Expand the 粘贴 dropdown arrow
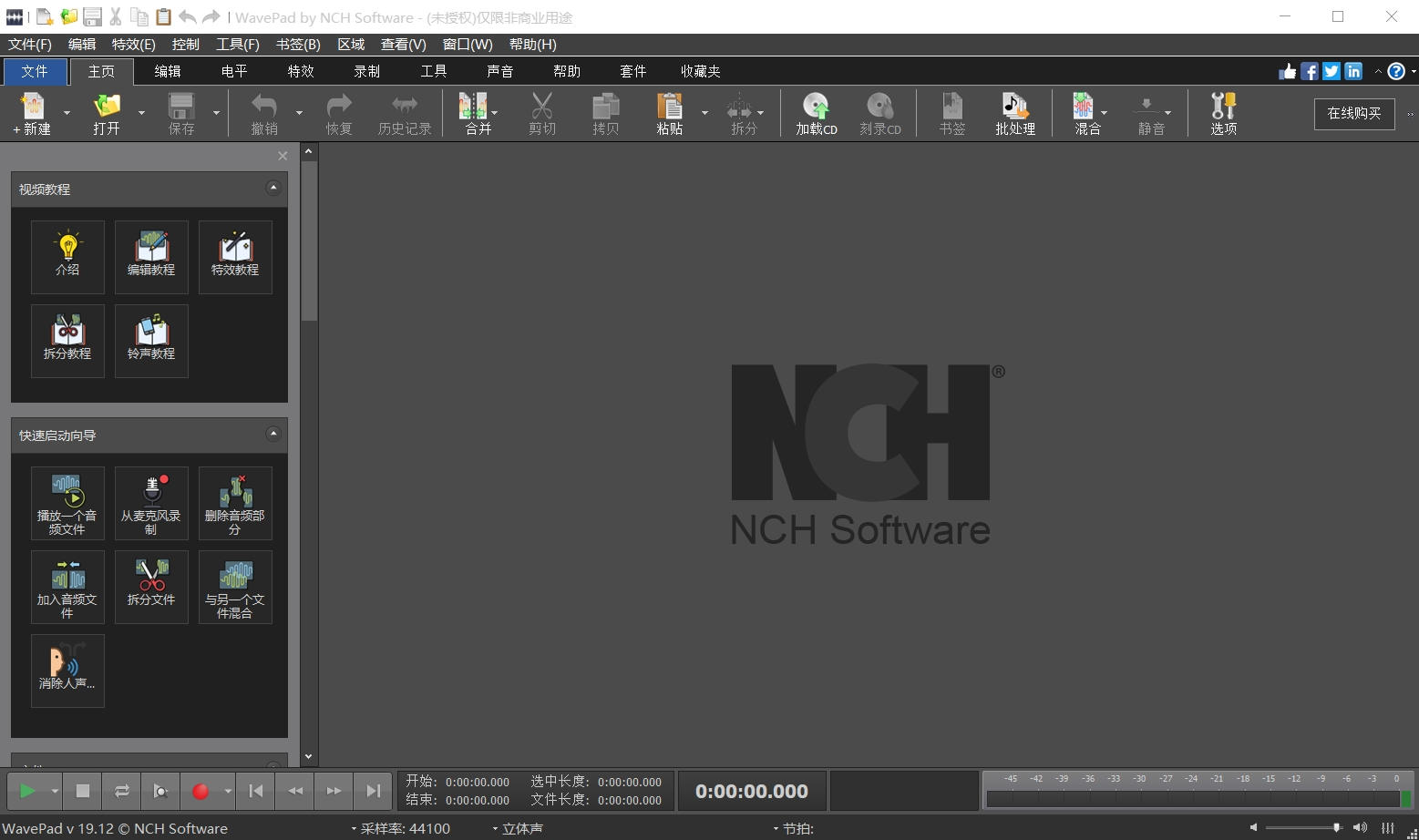Screen dimensions: 1419x840 (704, 113)
